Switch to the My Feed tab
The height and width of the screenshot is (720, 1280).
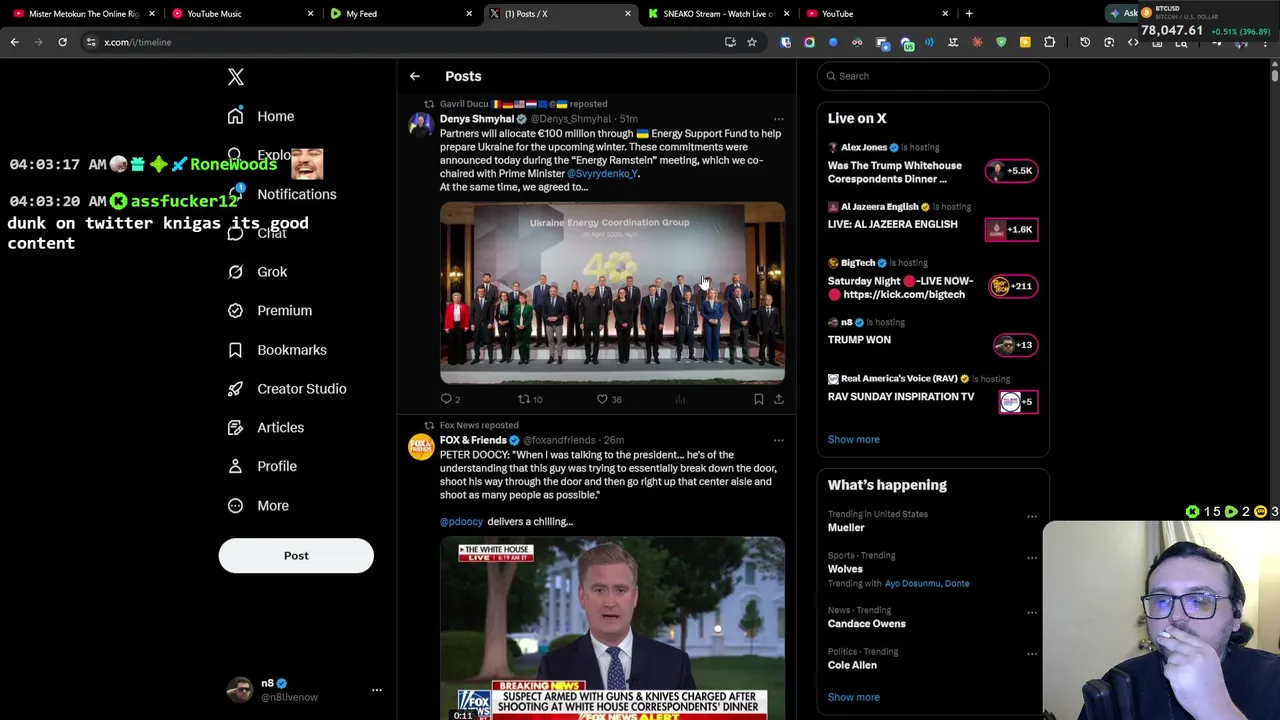pyautogui.click(x=400, y=14)
